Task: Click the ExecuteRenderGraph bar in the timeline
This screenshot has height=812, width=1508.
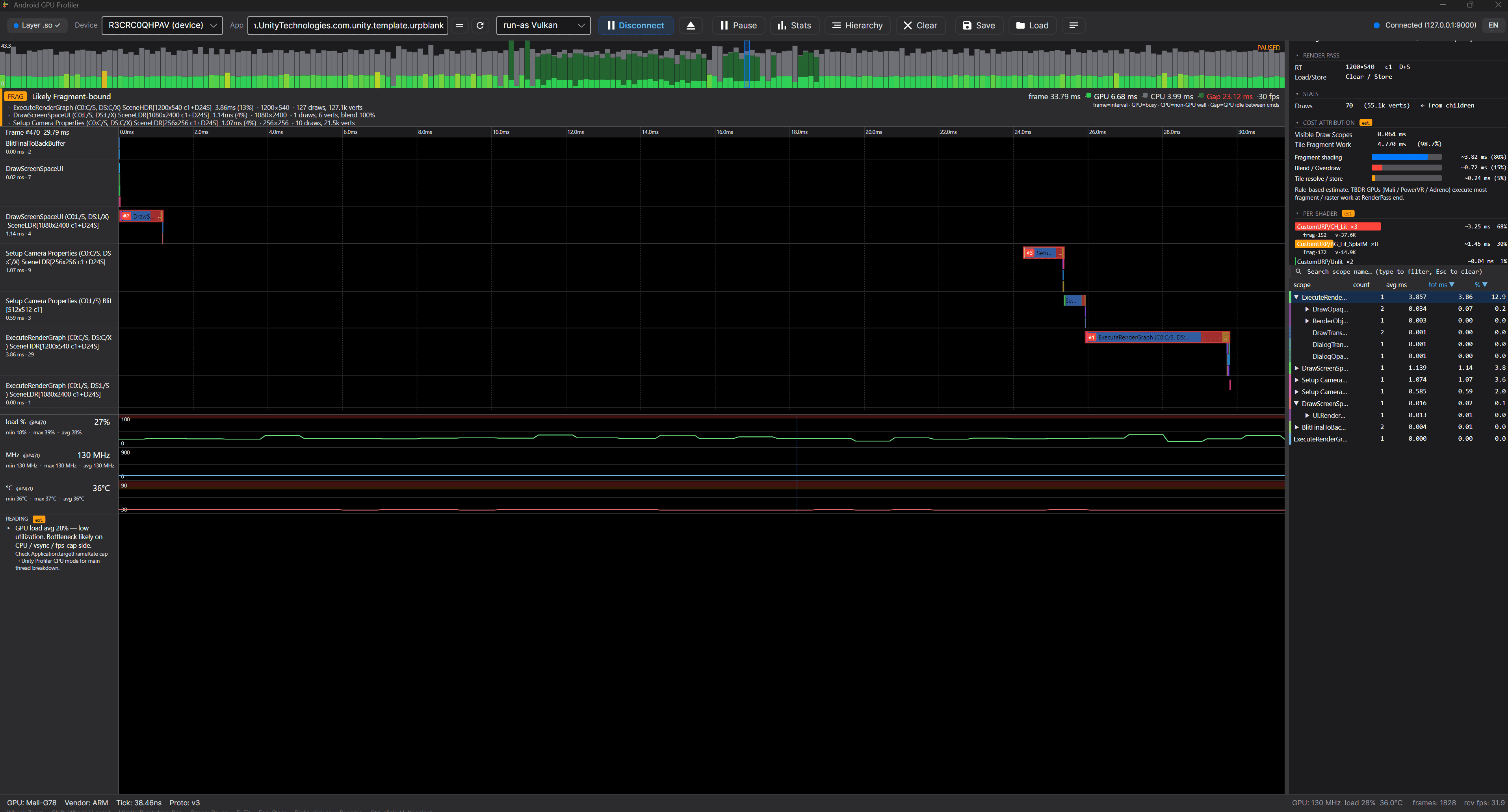Action: coord(1157,337)
